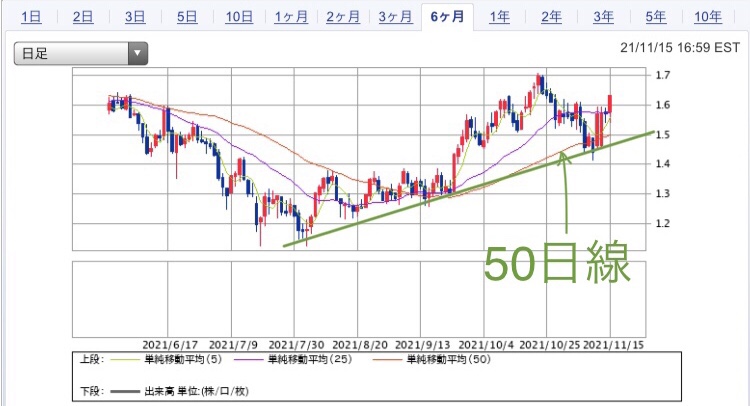Click the 1.5 price axis label
Viewport: 750px width, 406px height.
coord(662,134)
